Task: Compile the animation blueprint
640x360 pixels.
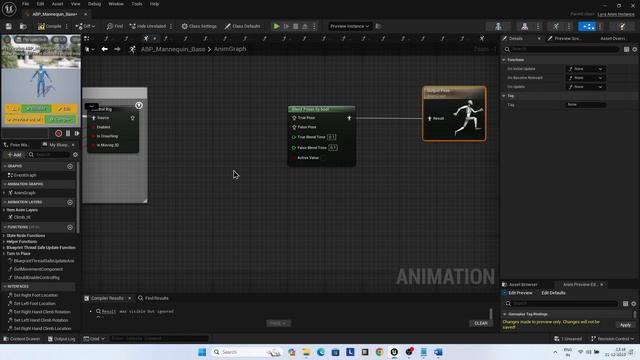Action: point(50,26)
